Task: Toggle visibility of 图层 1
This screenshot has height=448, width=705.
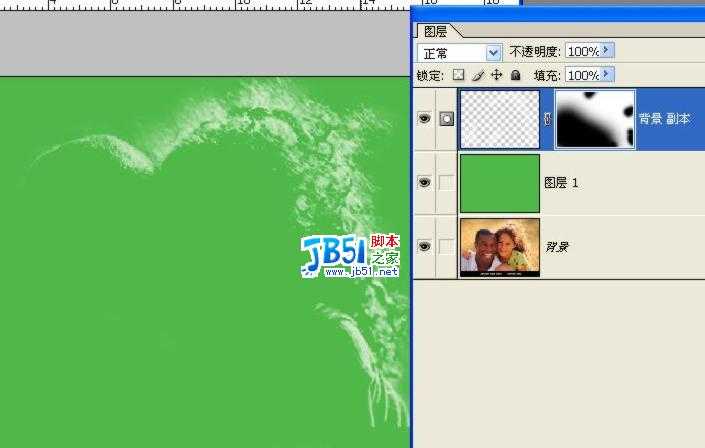Action: [424, 183]
